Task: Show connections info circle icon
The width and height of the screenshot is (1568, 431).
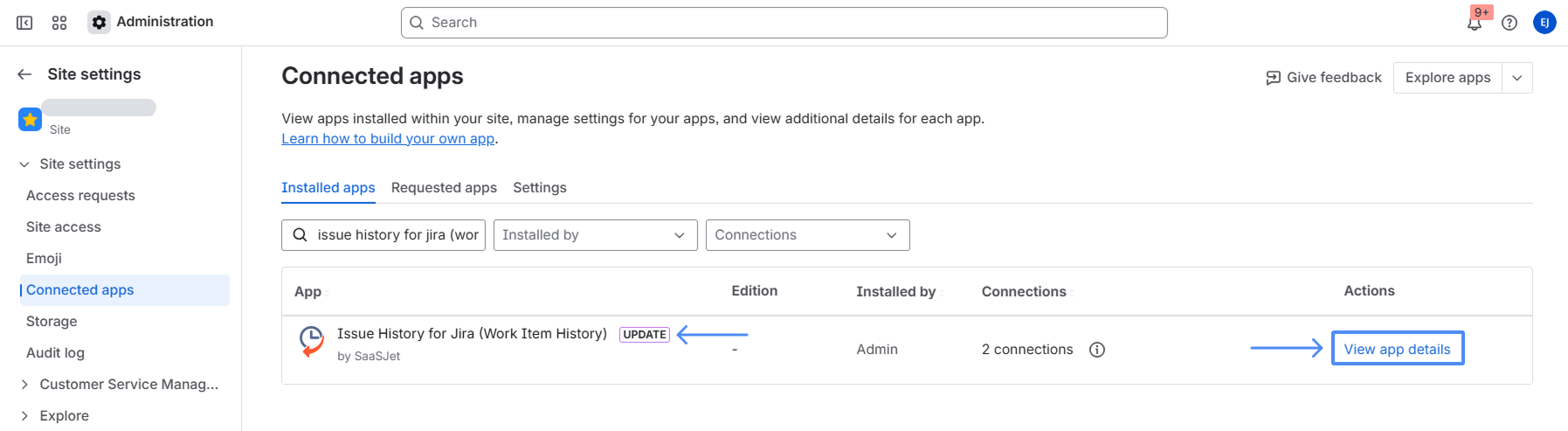Action: (1097, 350)
